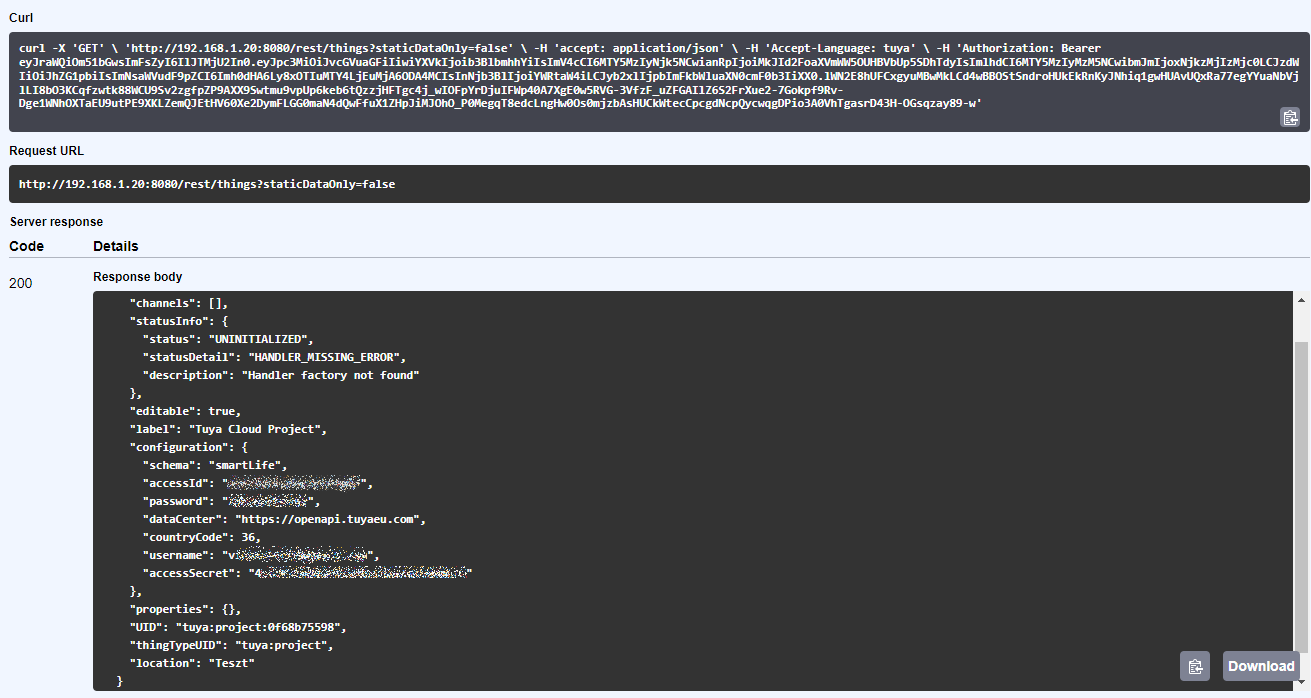
Task: Click the "editable": true line
Action: click(x=185, y=411)
